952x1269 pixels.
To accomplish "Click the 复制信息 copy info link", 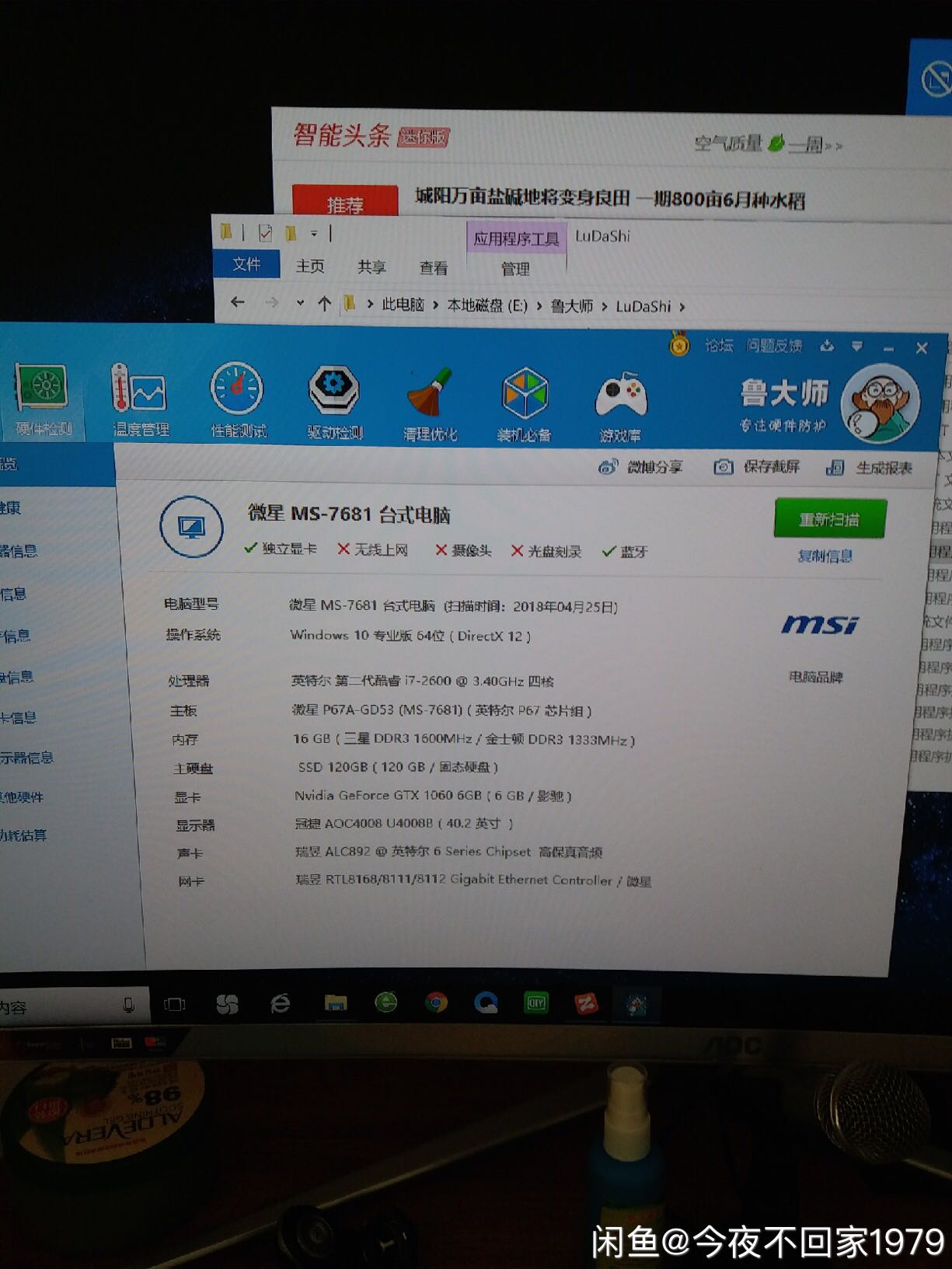I will click(825, 556).
